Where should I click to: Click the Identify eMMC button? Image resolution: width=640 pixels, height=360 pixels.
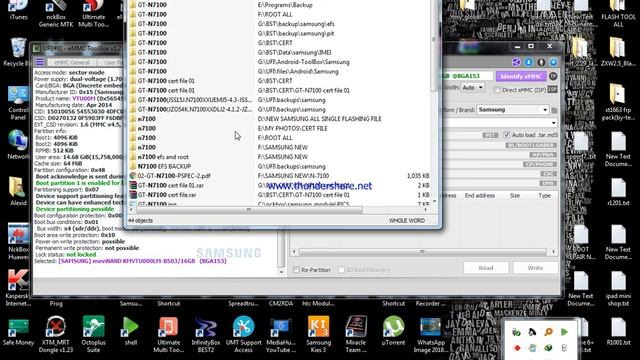click(521, 76)
